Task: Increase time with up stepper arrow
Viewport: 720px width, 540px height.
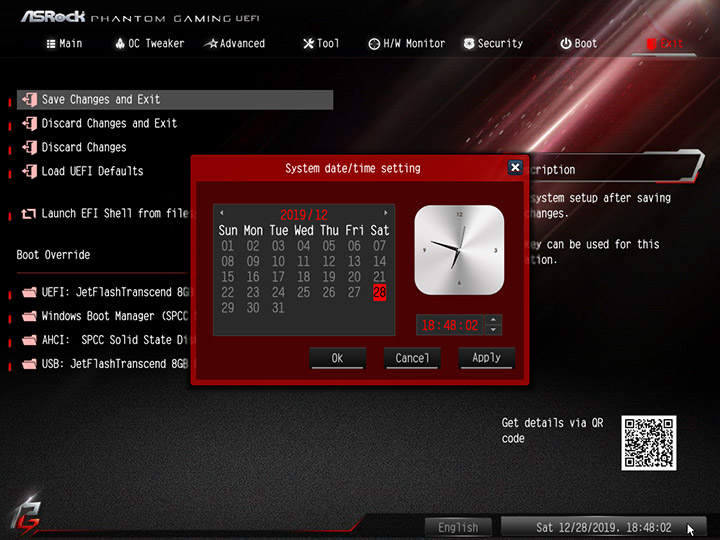Action: [493, 320]
